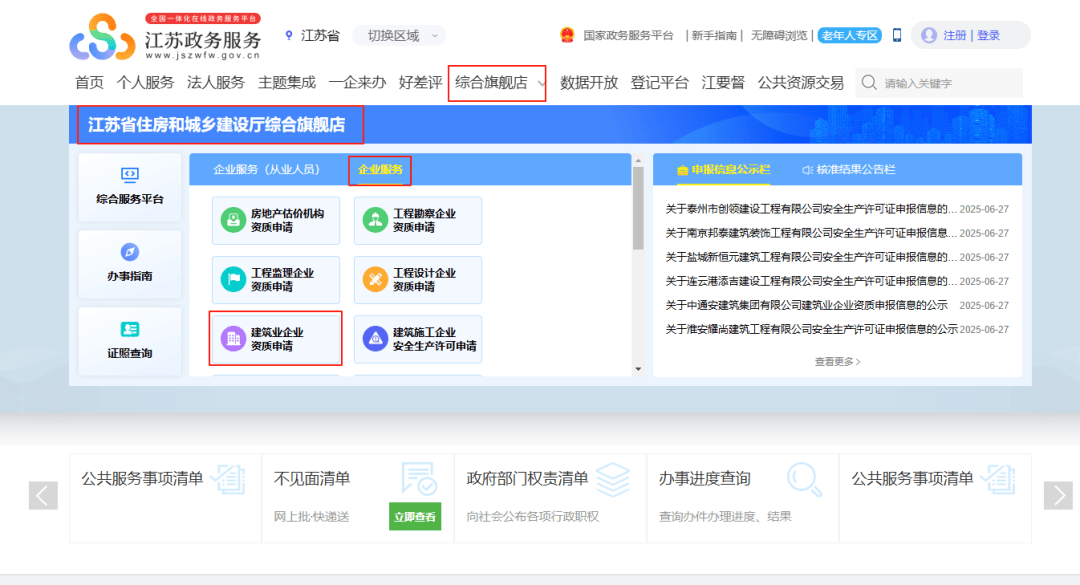Screen dimensions: 1080x585
Task: Click the service list scroll up arrow
Action: click(x=638, y=161)
